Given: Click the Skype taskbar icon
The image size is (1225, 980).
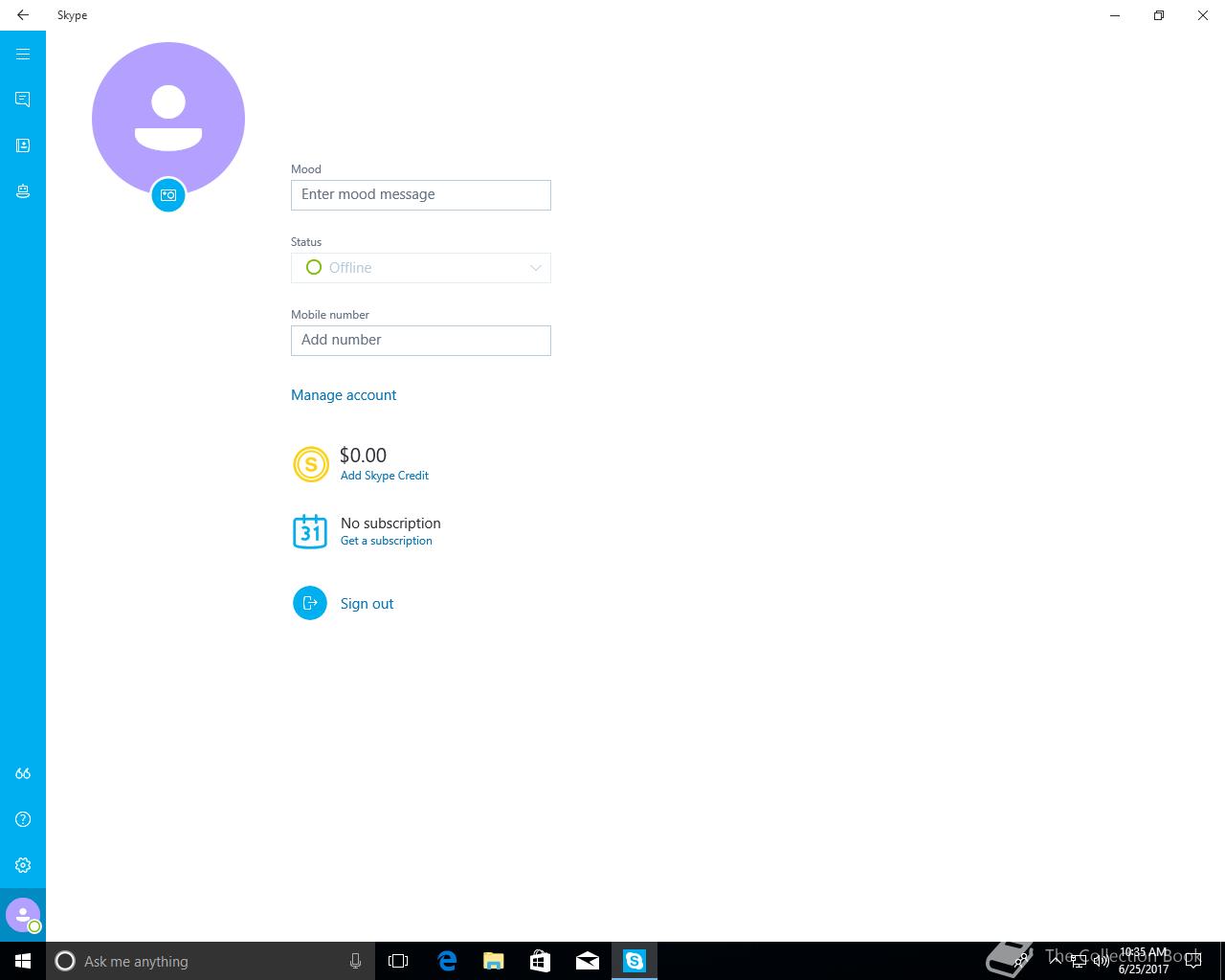Looking at the screenshot, I should coord(635,961).
